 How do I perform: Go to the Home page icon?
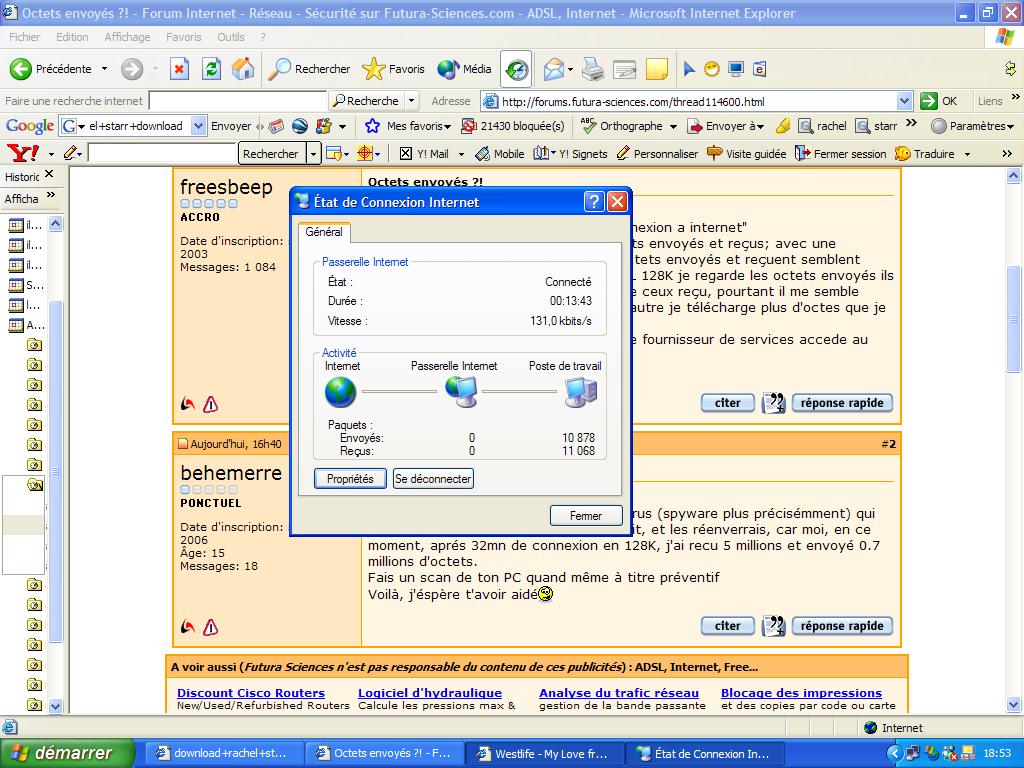coord(243,69)
